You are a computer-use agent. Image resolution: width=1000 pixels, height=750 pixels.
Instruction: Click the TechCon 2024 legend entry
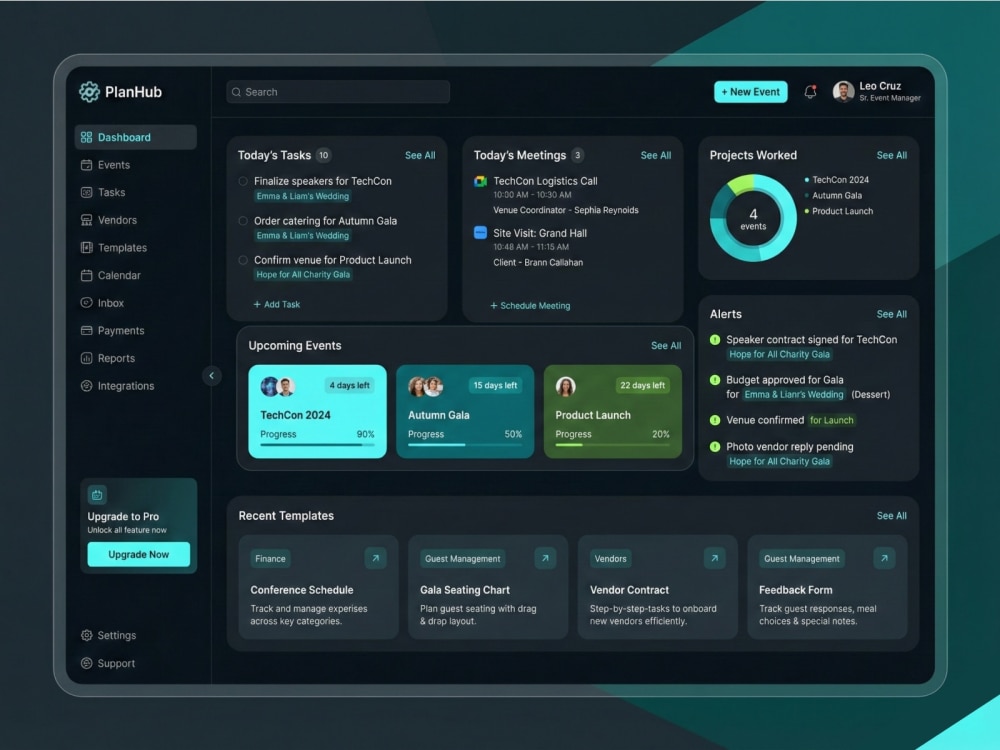click(837, 180)
